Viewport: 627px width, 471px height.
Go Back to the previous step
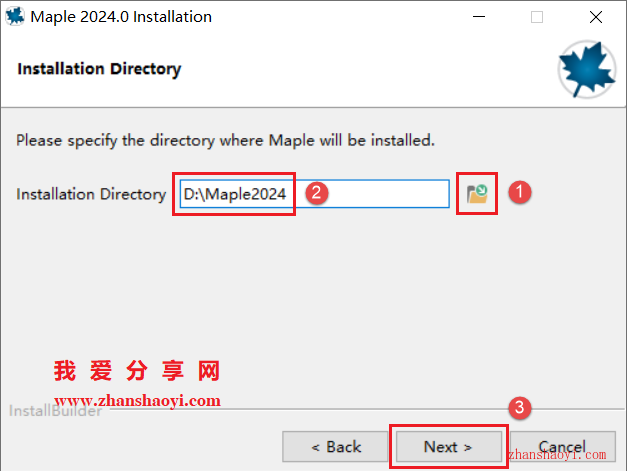(x=335, y=447)
